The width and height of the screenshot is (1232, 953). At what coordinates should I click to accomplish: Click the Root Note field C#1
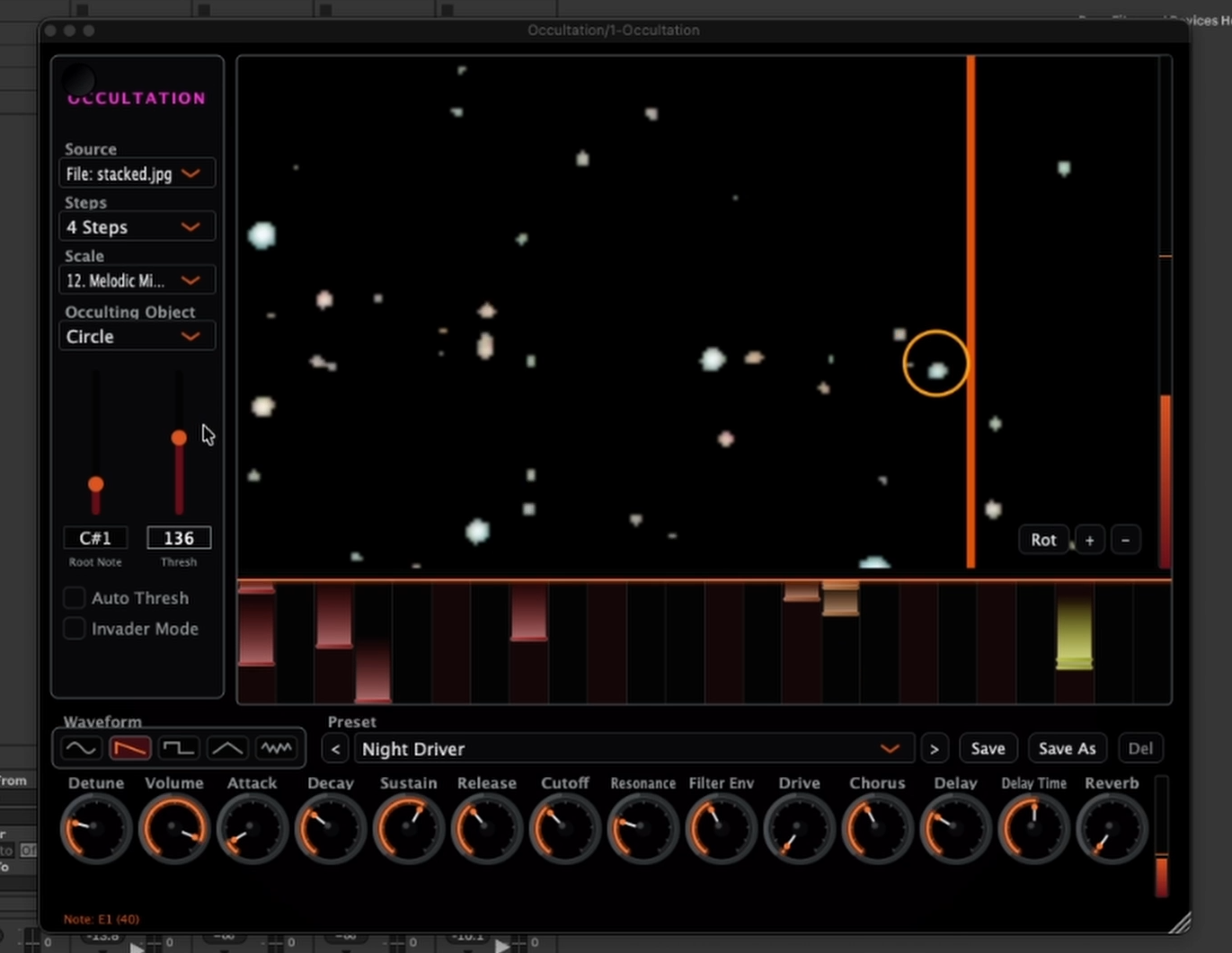coord(95,538)
